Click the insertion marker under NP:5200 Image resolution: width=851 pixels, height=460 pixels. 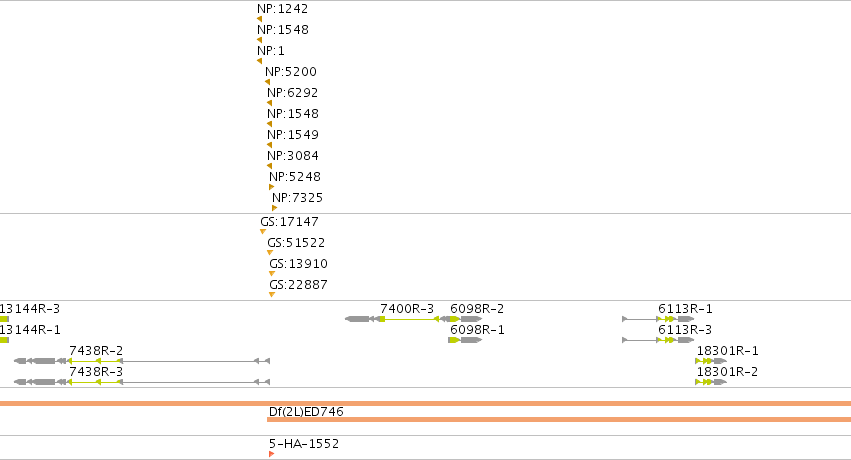coord(267,82)
